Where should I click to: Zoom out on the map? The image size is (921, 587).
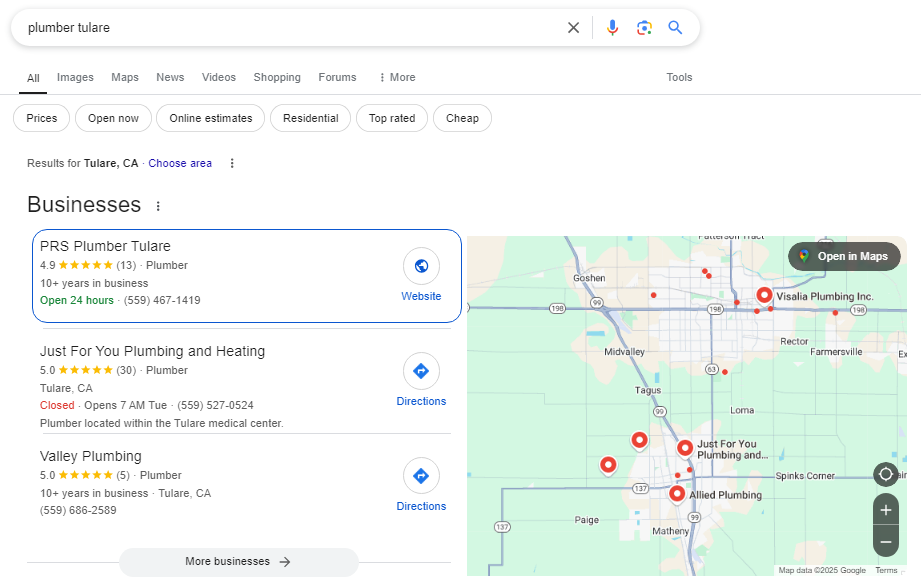point(886,541)
